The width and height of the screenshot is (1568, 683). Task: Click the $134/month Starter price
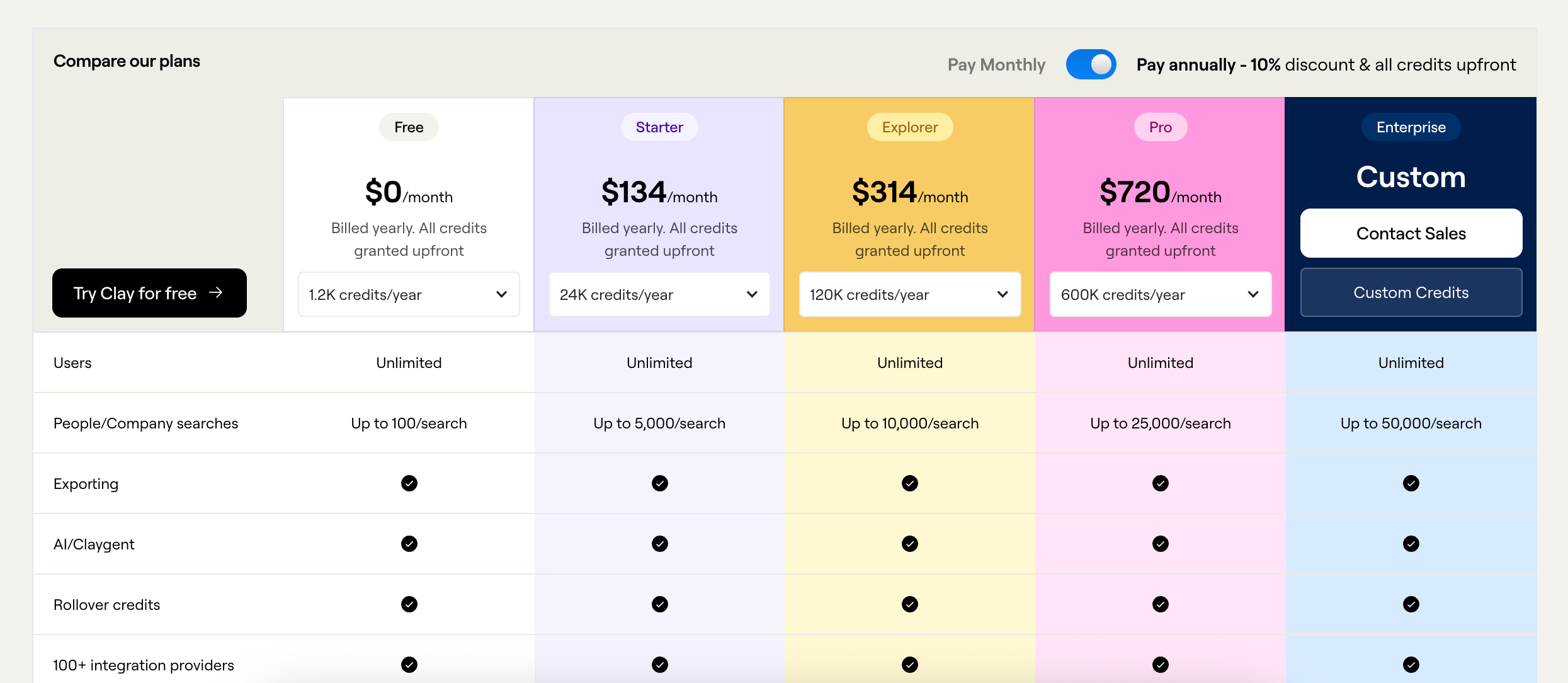[659, 192]
